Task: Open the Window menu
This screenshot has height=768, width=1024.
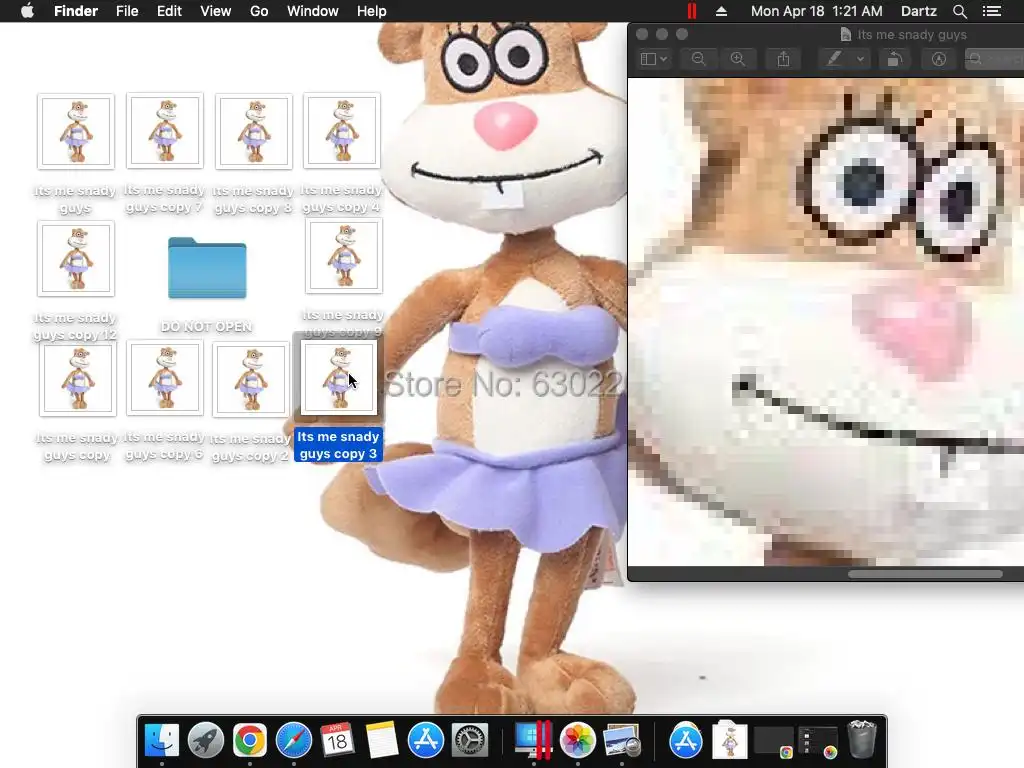Action: tap(313, 11)
